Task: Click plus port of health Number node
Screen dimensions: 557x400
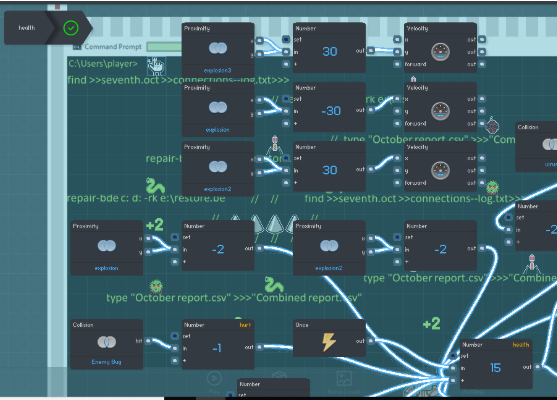Action: pyautogui.click(x=453, y=380)
